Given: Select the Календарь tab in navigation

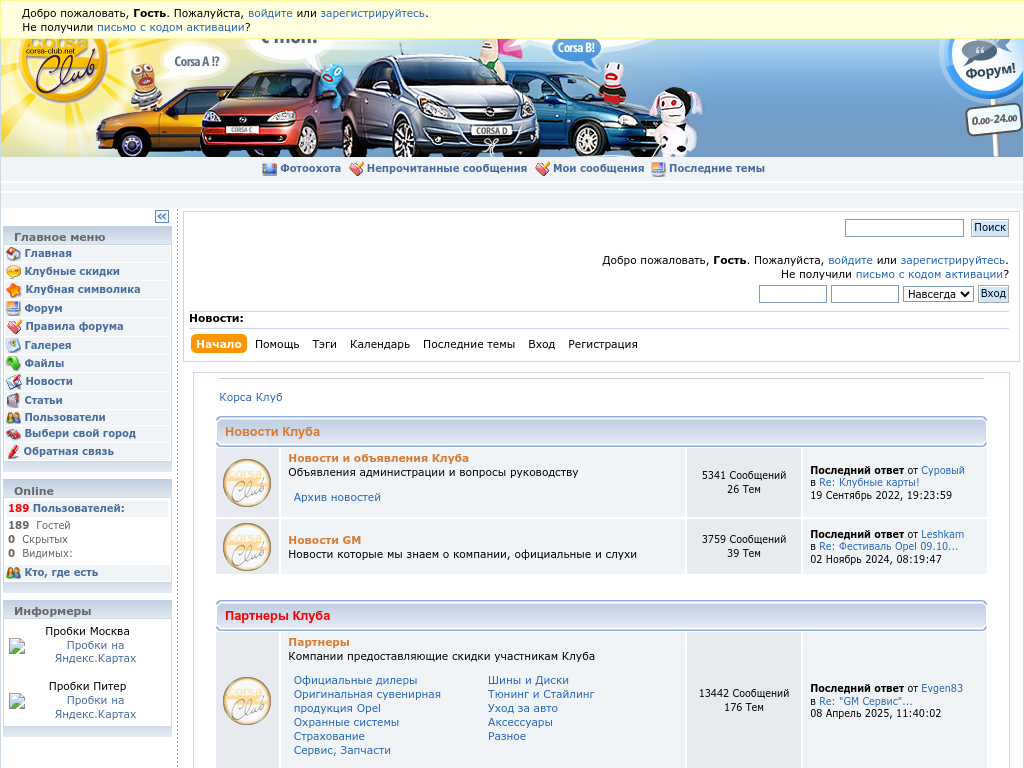Looking at the screenshot, I should coord(379,344).
